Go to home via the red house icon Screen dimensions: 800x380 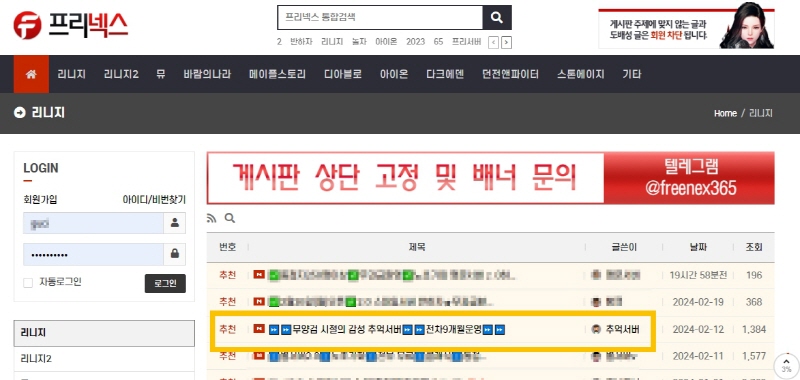[31, 74]
